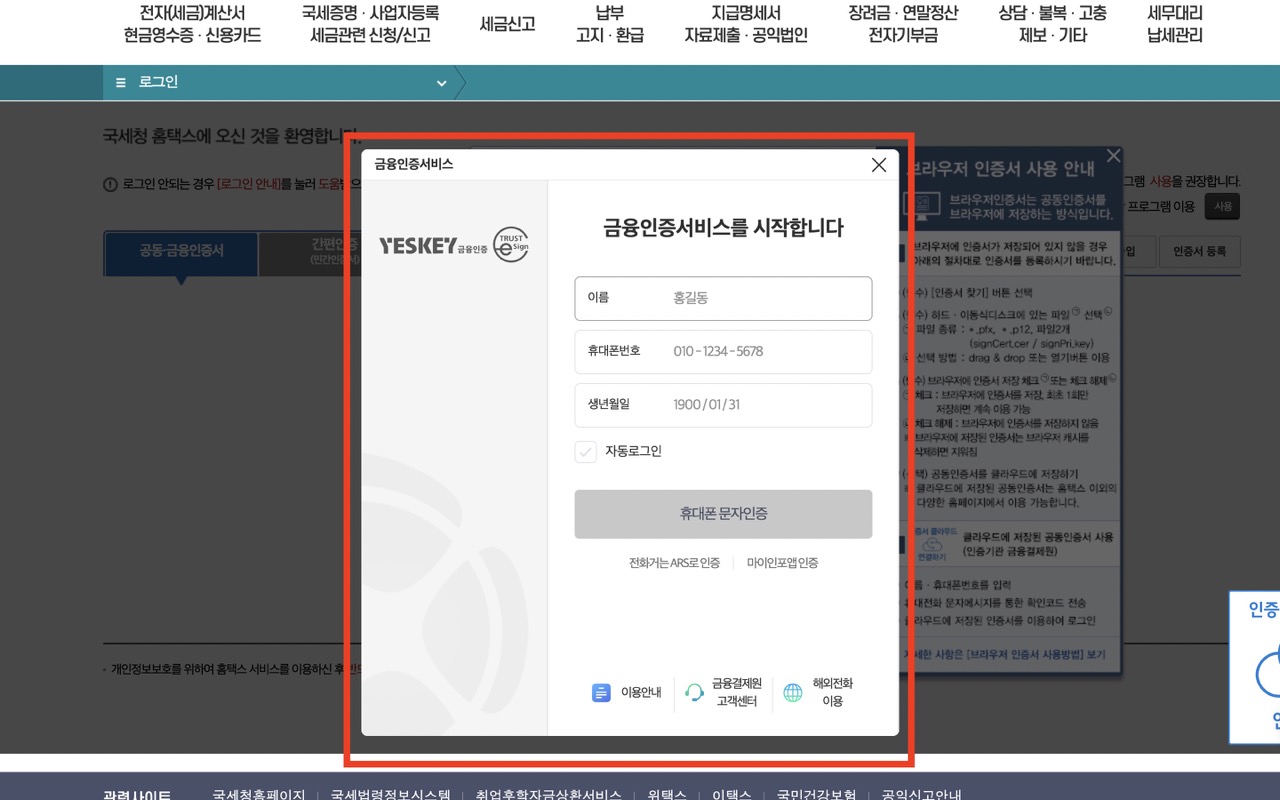Click the 이름 input field
This screenshot has height=800, width=1280.
coord(723,298)
